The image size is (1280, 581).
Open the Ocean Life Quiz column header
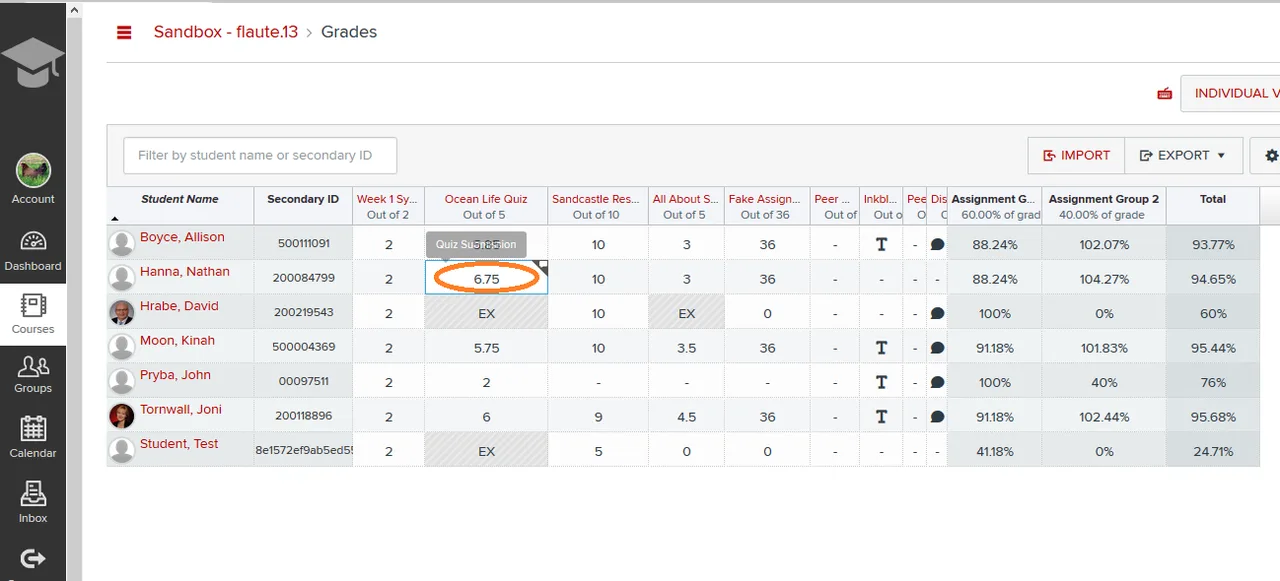(x=486, y=199)
